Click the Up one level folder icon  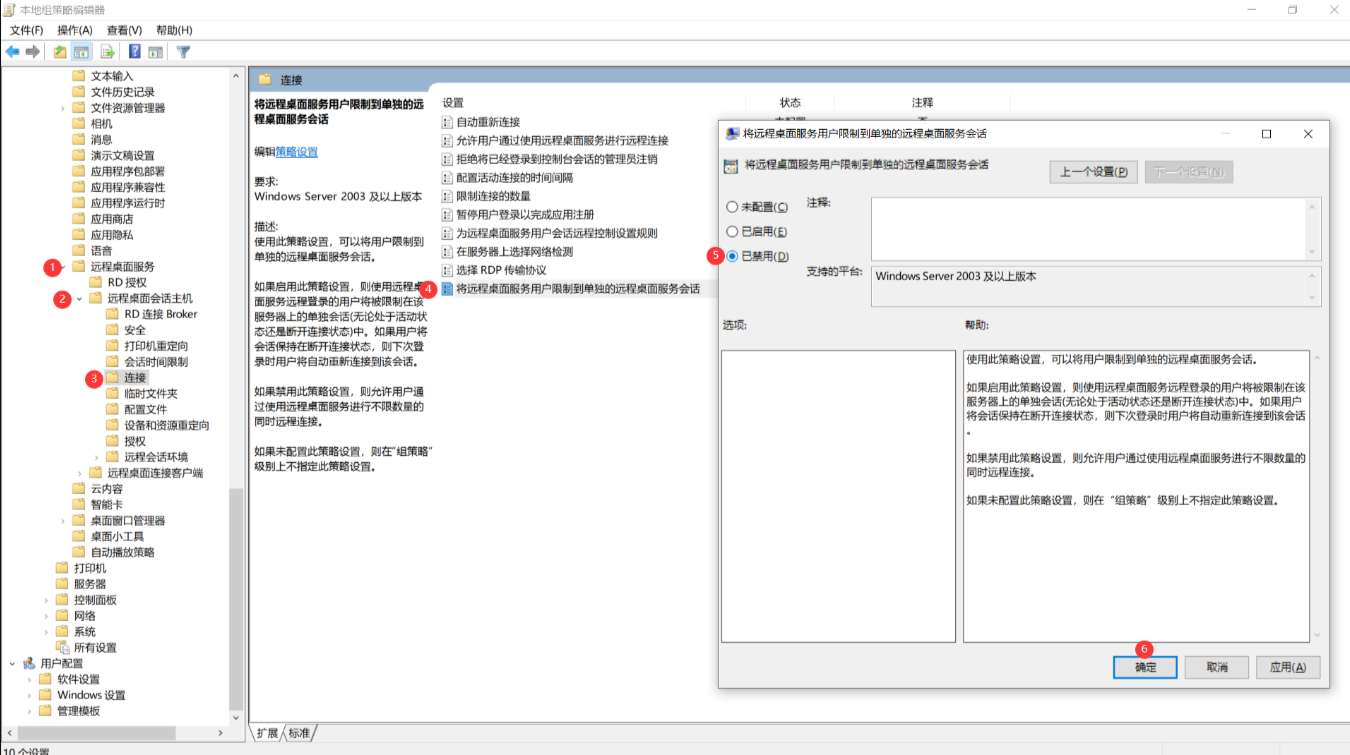click(x=60, y=52)
